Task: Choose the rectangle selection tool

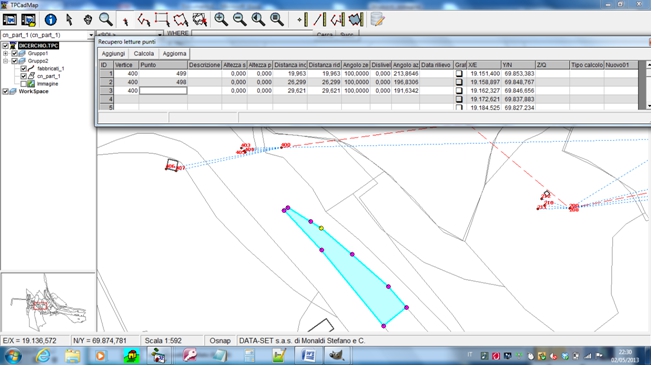Action: click(162, 20)
